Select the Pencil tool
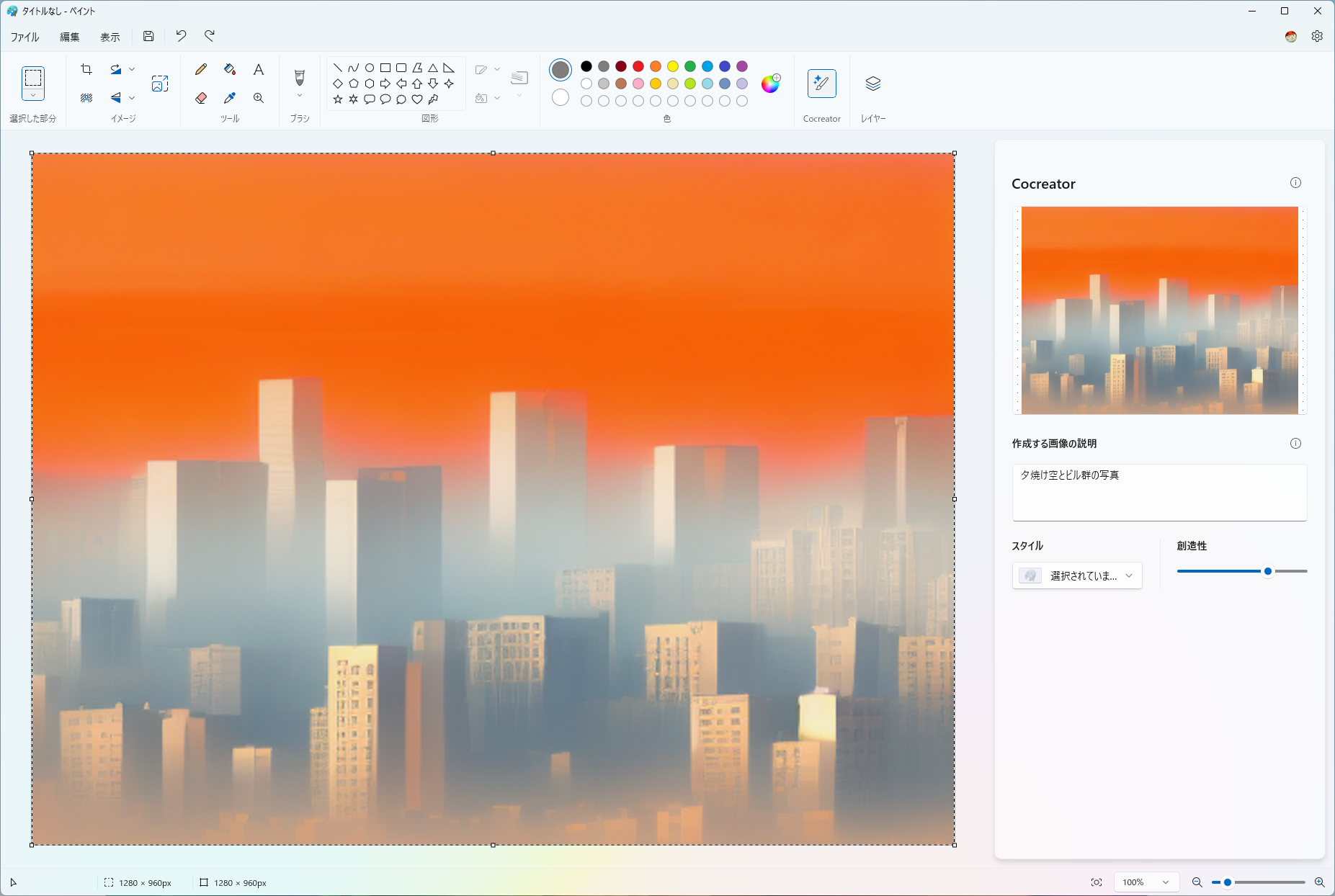Screen dimensions: 1335x896 click(202, 69)
